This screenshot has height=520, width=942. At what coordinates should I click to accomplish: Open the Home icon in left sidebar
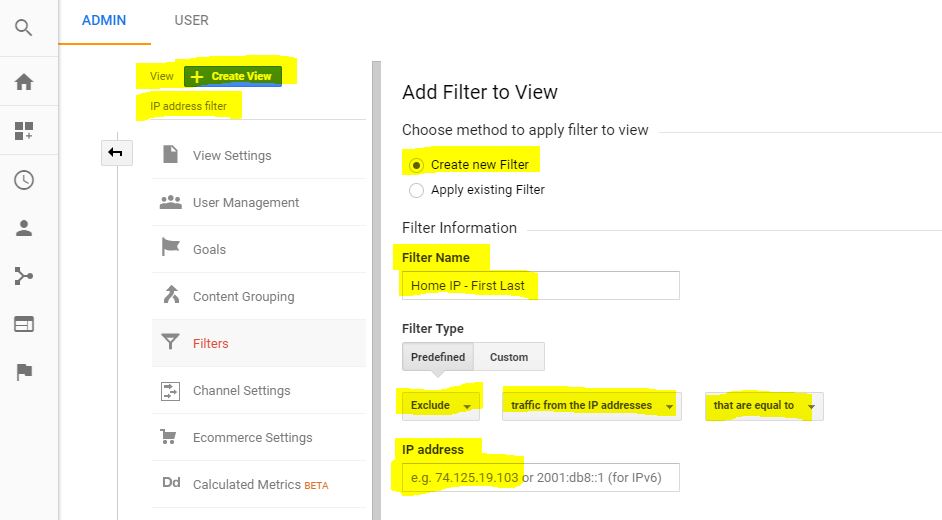24,82
